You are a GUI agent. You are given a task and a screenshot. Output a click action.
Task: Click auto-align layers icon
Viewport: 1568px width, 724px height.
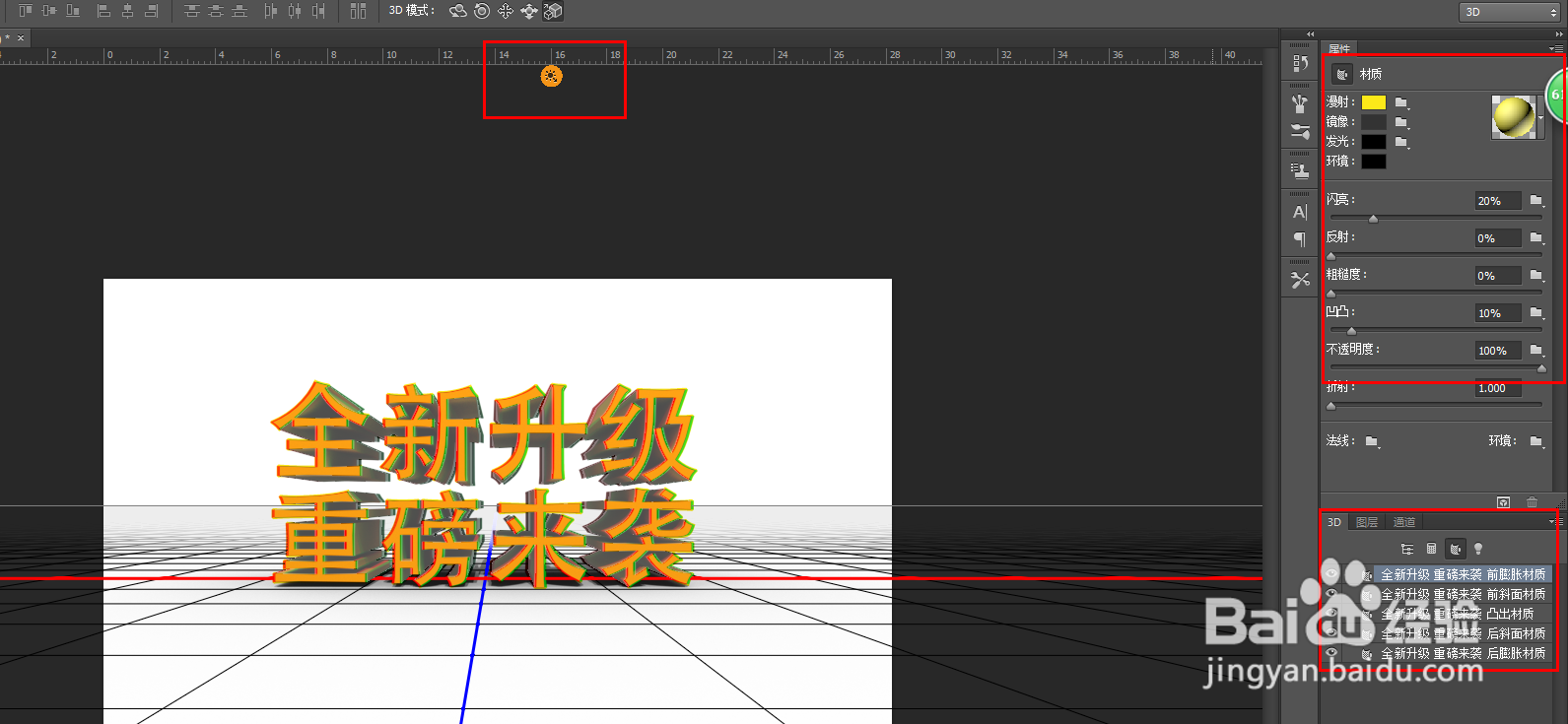click(358, 11)
